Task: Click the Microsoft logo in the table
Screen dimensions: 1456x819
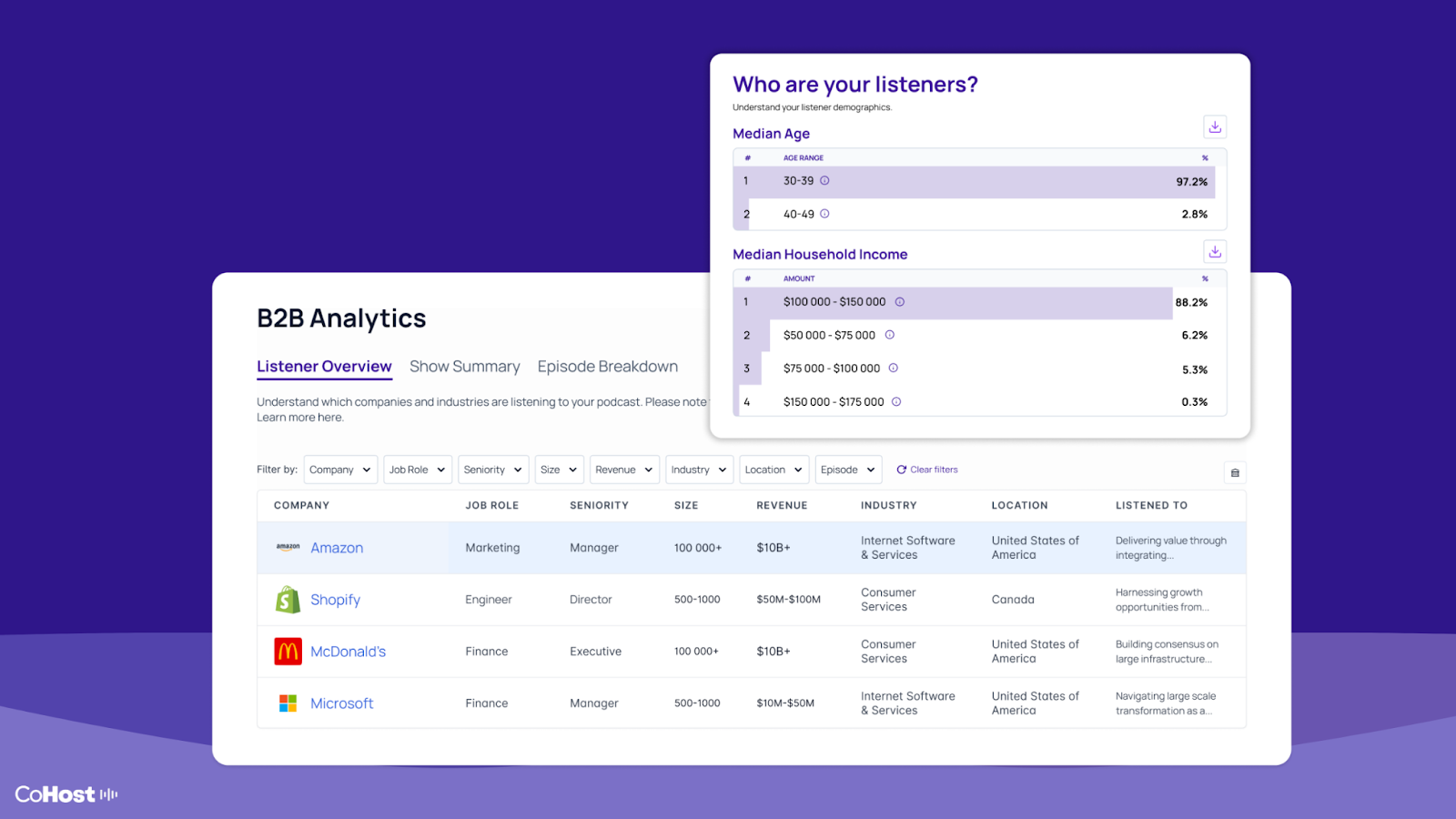Action: pos(288,703)
